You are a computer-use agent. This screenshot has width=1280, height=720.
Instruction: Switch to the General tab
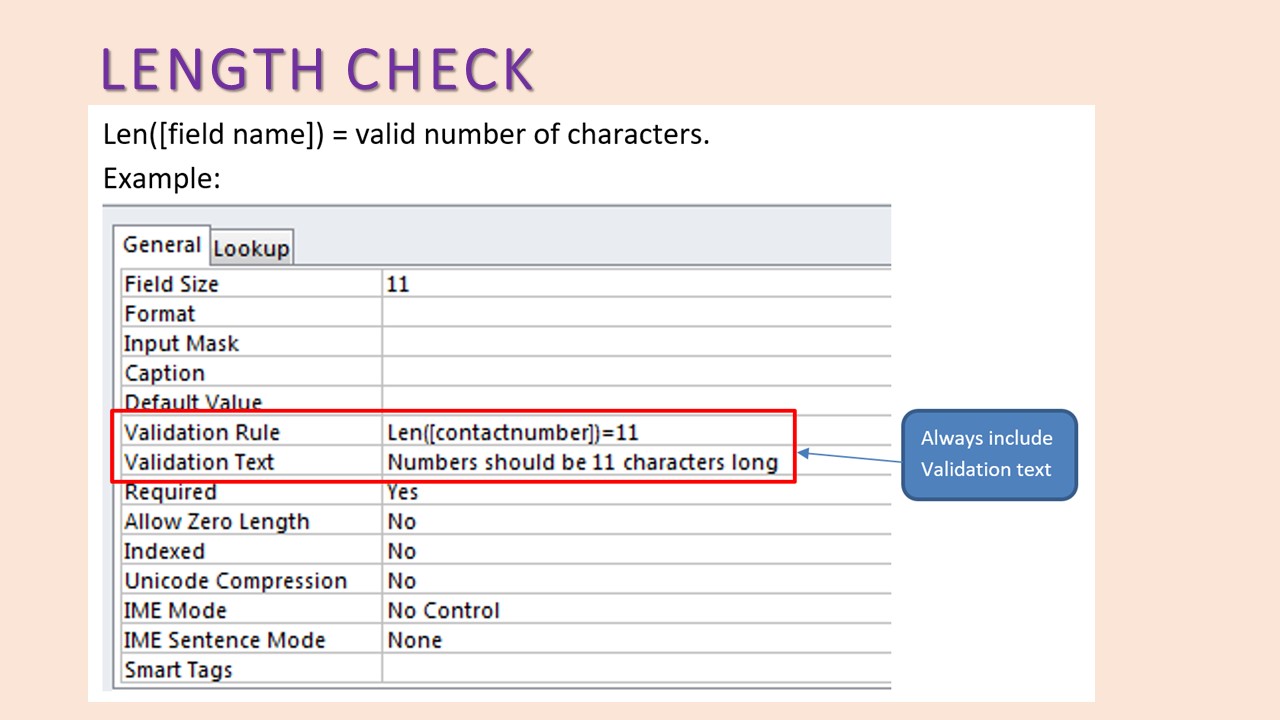(162, 245)
